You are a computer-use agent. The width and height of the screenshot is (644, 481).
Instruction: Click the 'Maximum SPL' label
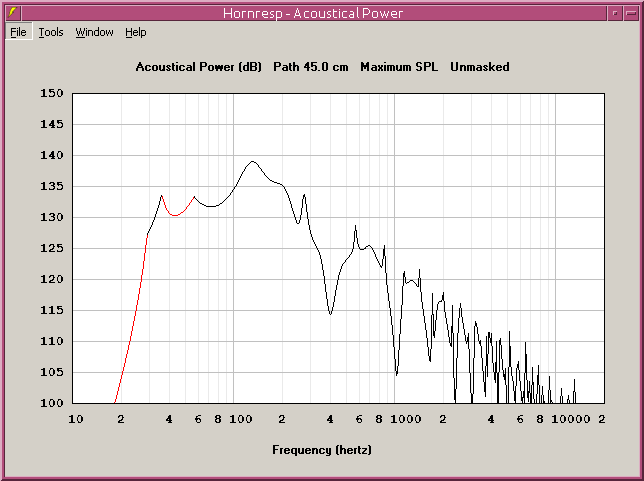tap(399, 67)
